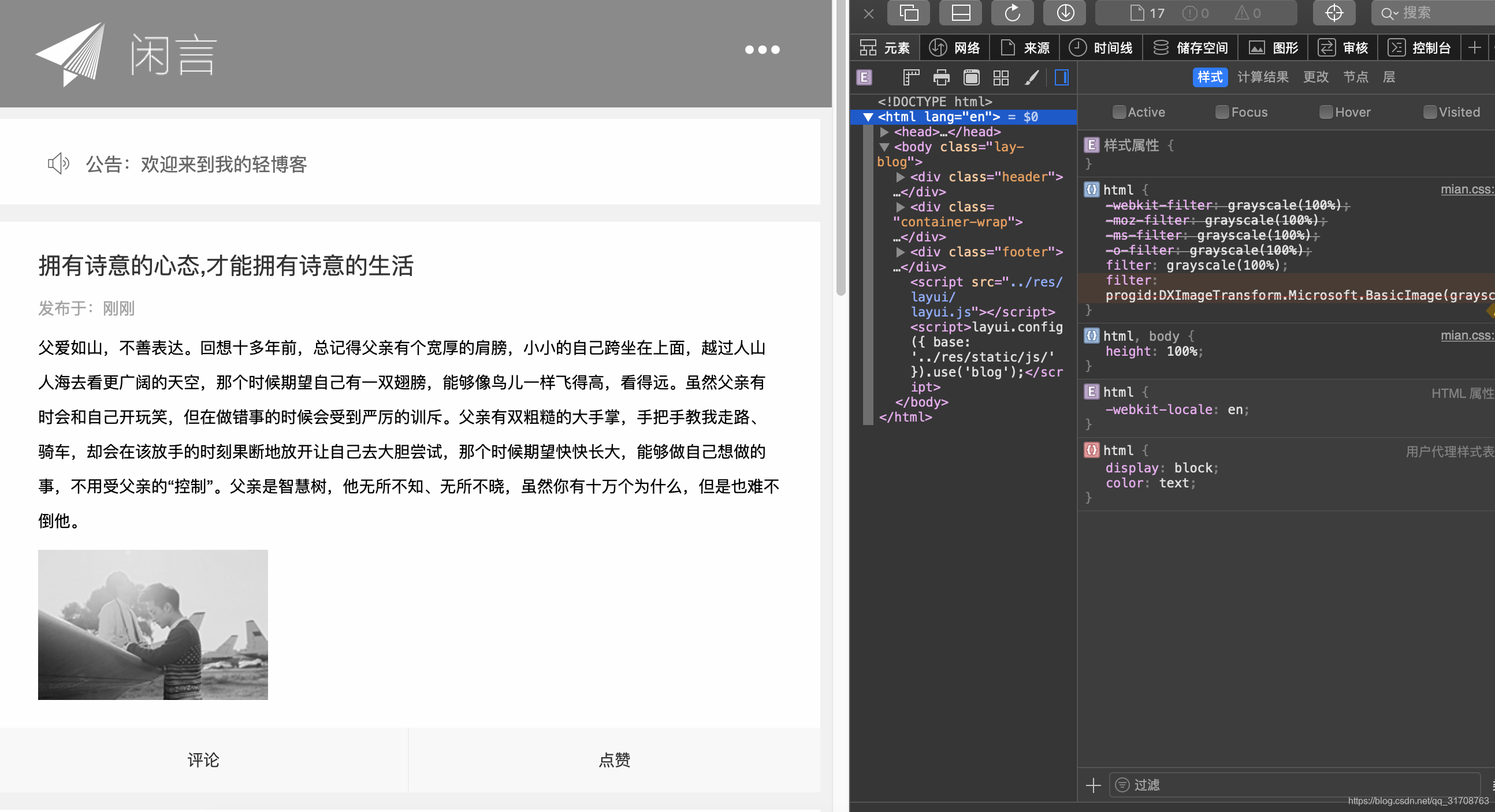Click the filter: grayscale(100%) property
Screen dimensions: 1495x812
[x=1197, y=265]
